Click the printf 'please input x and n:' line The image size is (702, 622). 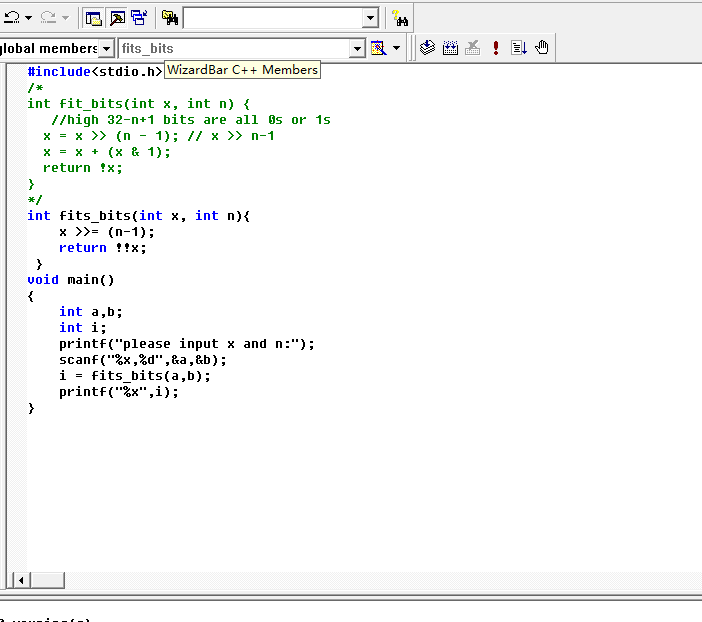click(187, 344)
